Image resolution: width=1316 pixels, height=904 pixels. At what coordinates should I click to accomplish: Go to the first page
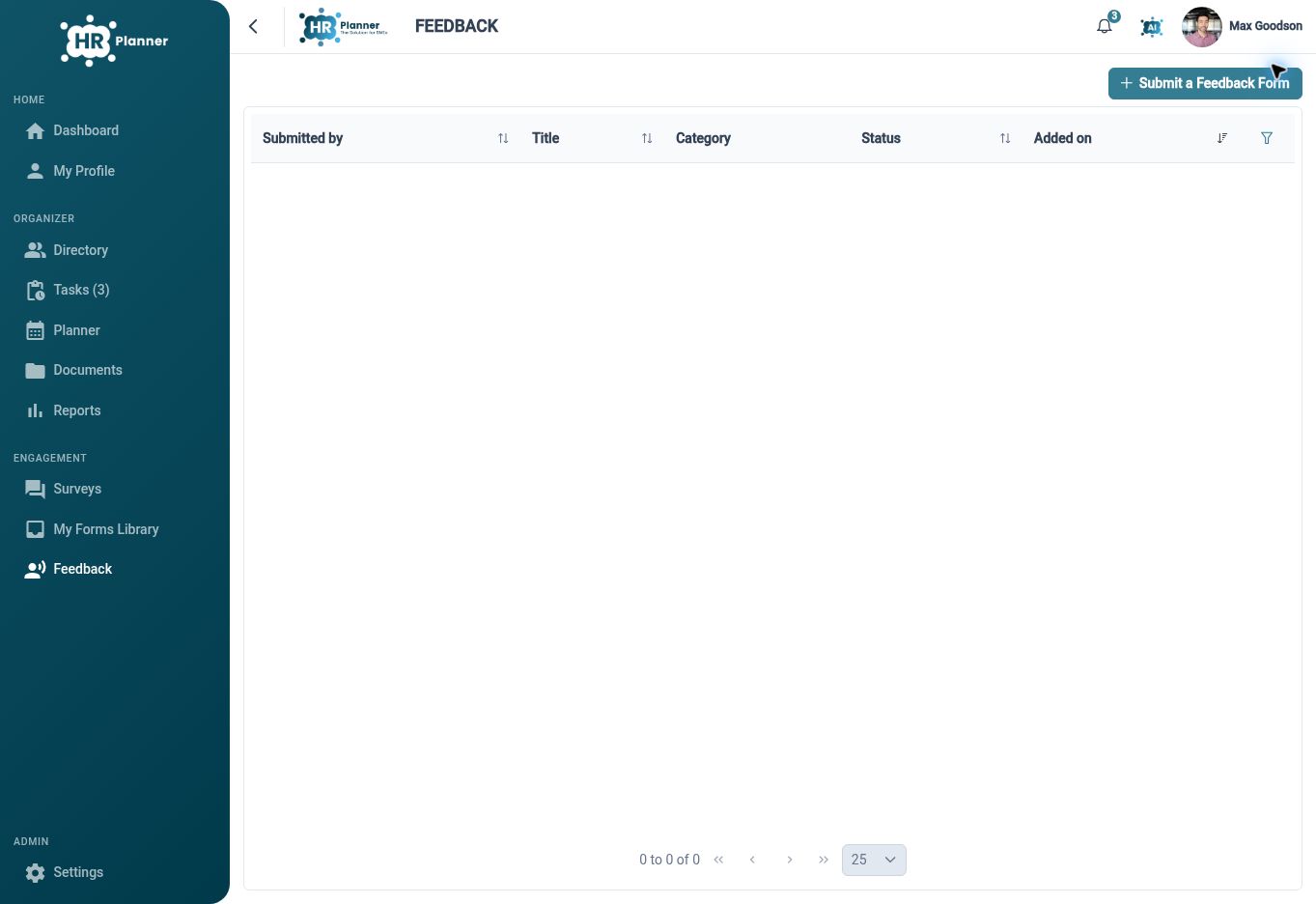point(718,860)
